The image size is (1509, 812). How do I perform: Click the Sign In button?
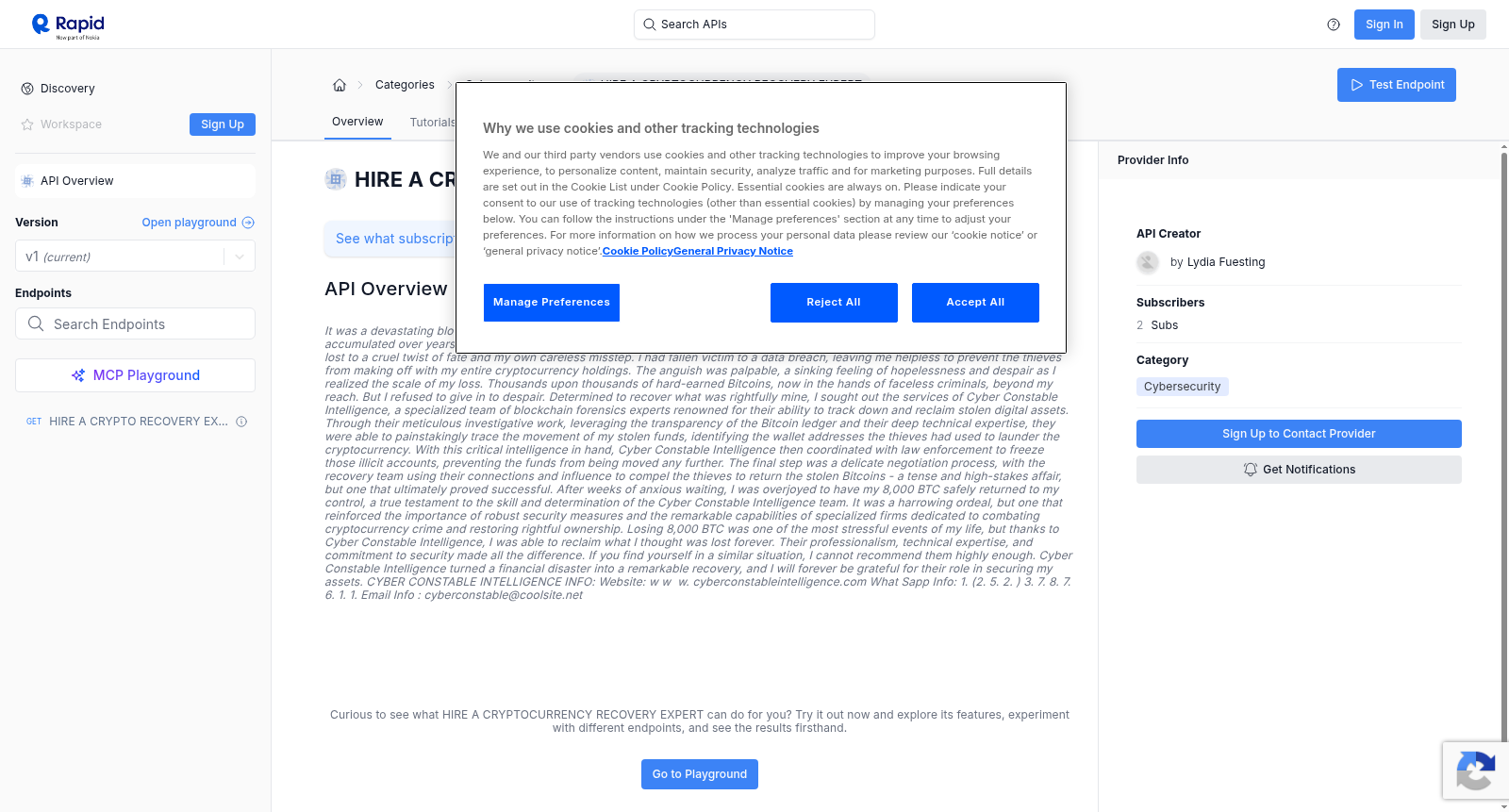click(x=1384, y=25)
